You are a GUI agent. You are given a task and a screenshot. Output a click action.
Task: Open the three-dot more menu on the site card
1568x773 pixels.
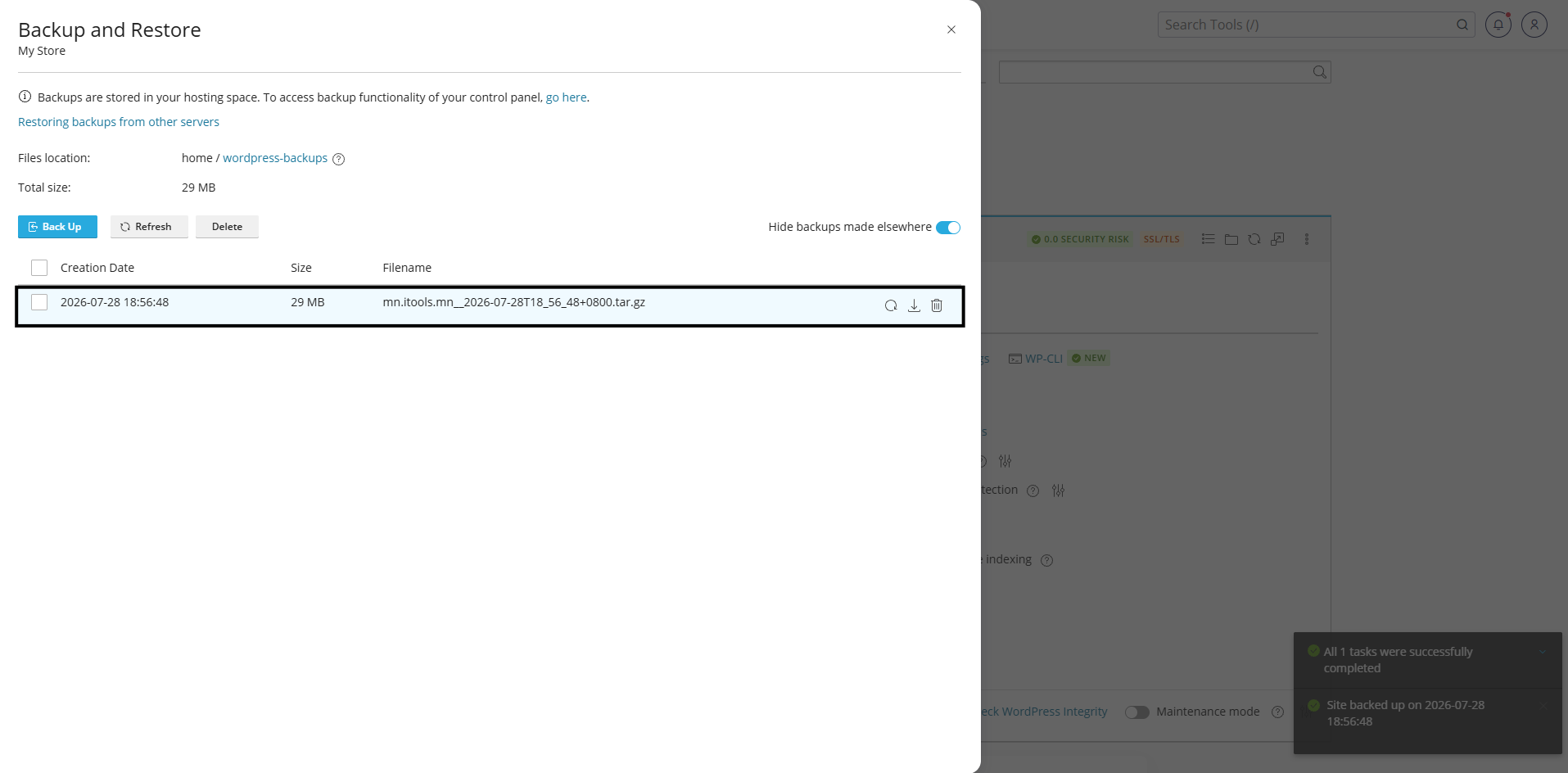[1307, 239]
